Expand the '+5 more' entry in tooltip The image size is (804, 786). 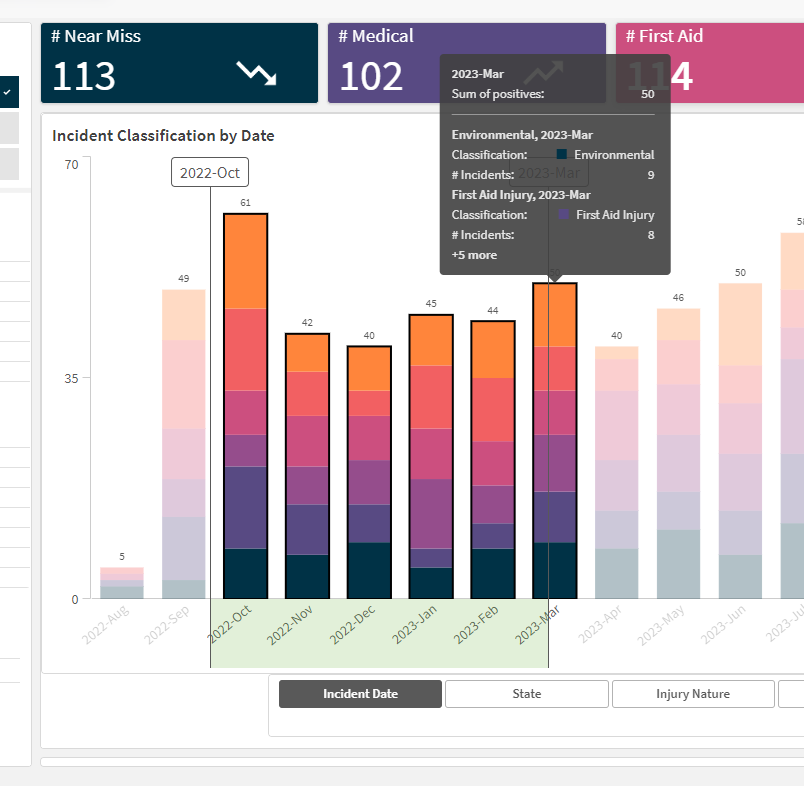pos(474,255)
